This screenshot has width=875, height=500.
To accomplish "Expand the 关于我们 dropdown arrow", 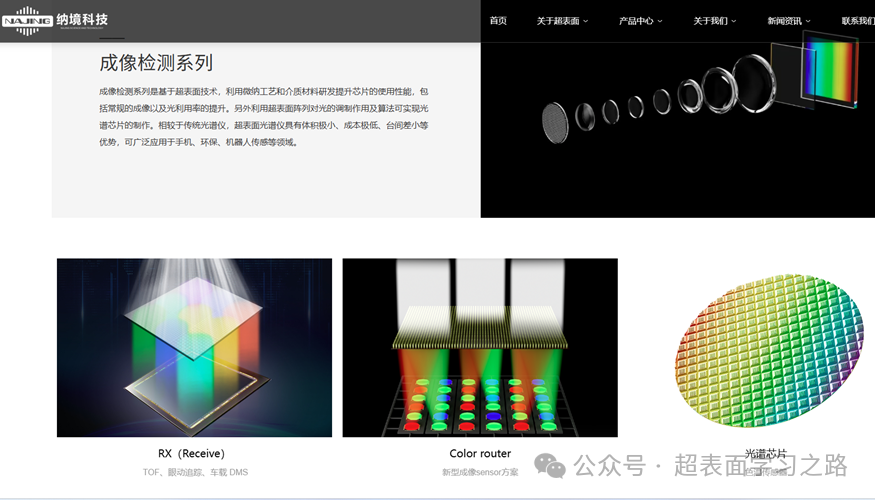I will tap(734, 21).
